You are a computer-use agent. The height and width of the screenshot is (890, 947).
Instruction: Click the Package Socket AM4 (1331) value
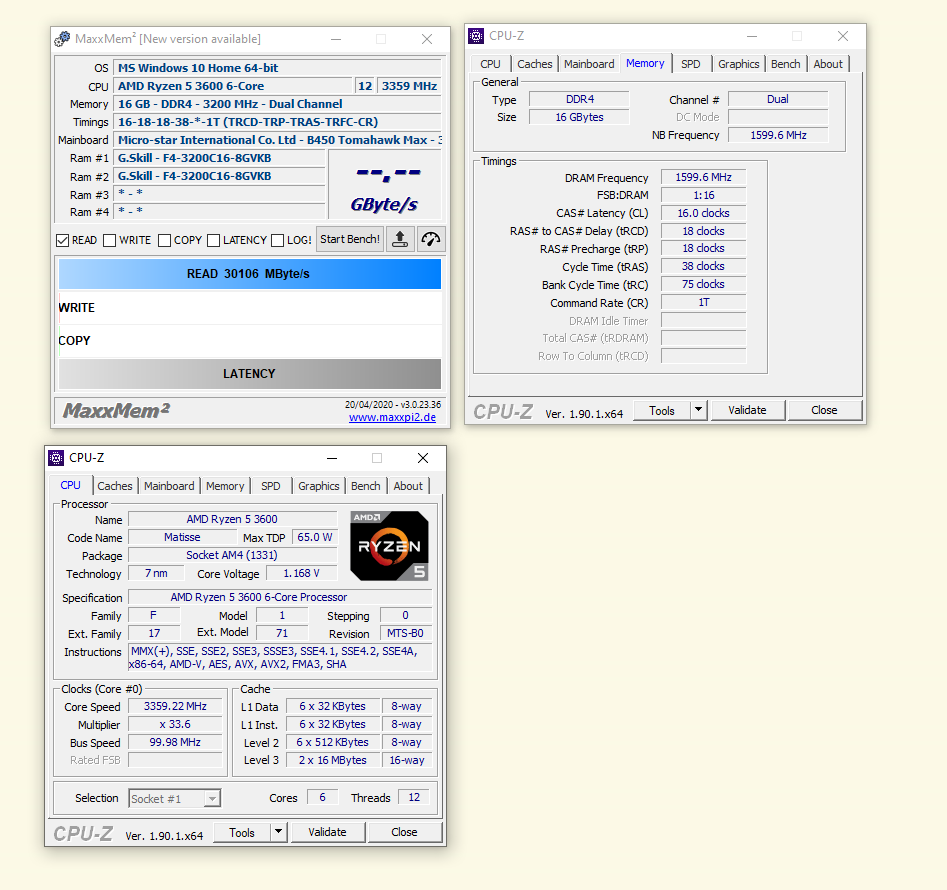pos(233,555)
